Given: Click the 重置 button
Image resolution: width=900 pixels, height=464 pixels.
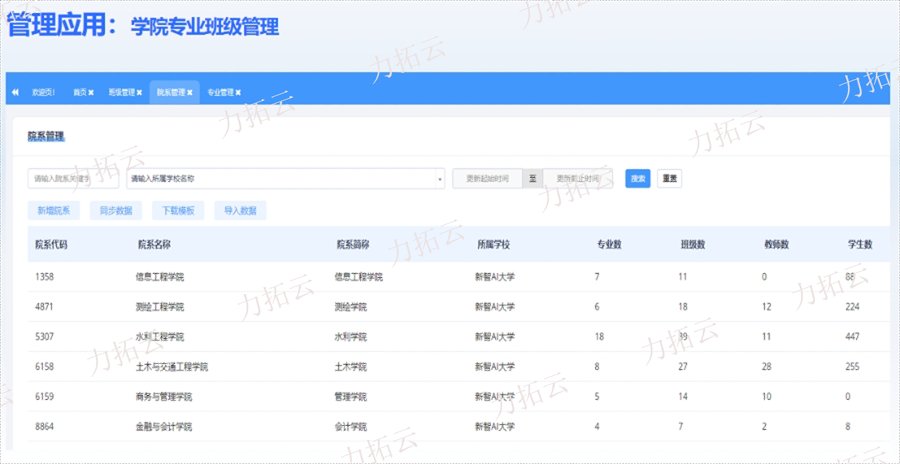Looking at the screenshot, I should click(x=669, y=179).
